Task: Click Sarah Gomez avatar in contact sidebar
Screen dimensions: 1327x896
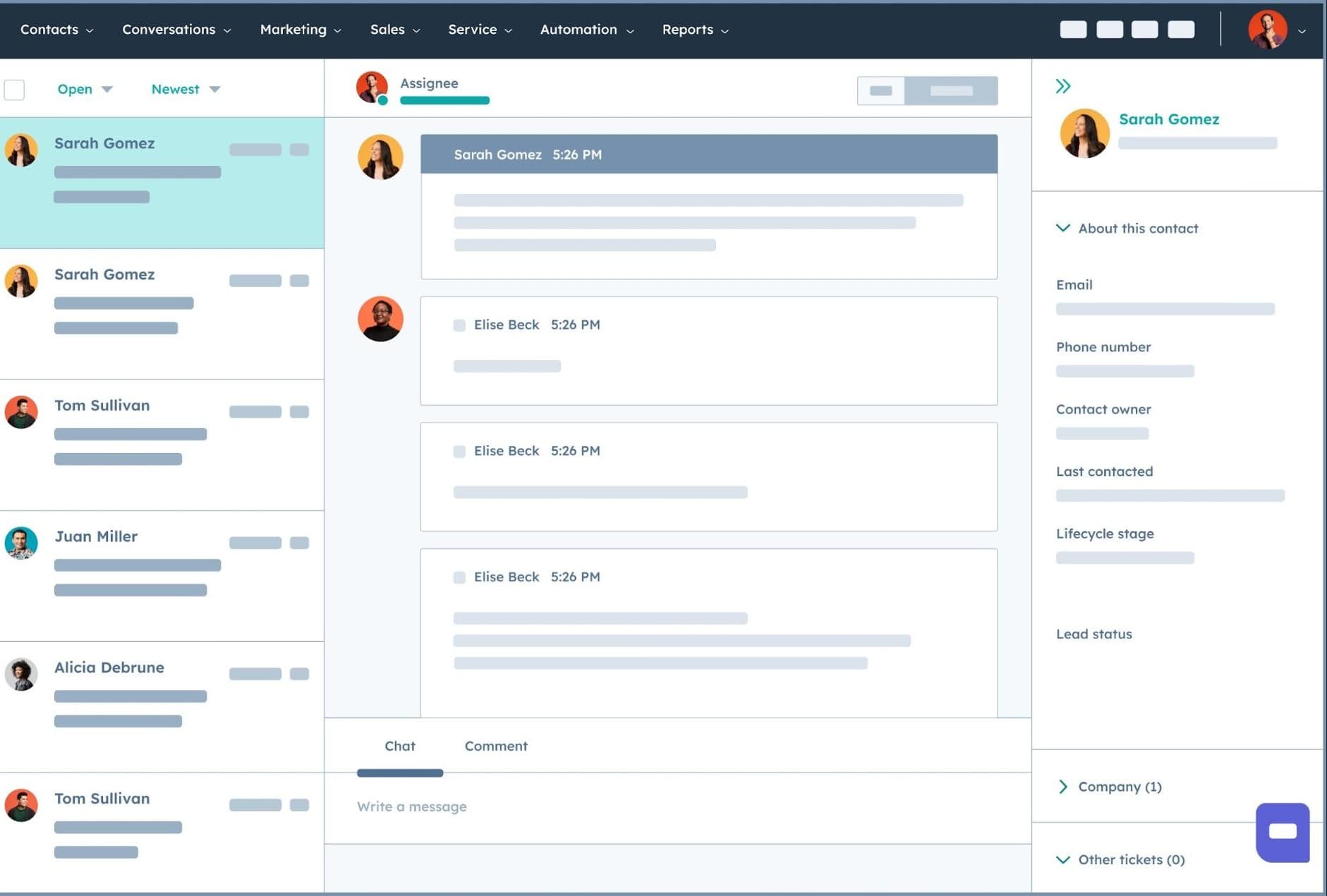Action: coord(1084,133)
